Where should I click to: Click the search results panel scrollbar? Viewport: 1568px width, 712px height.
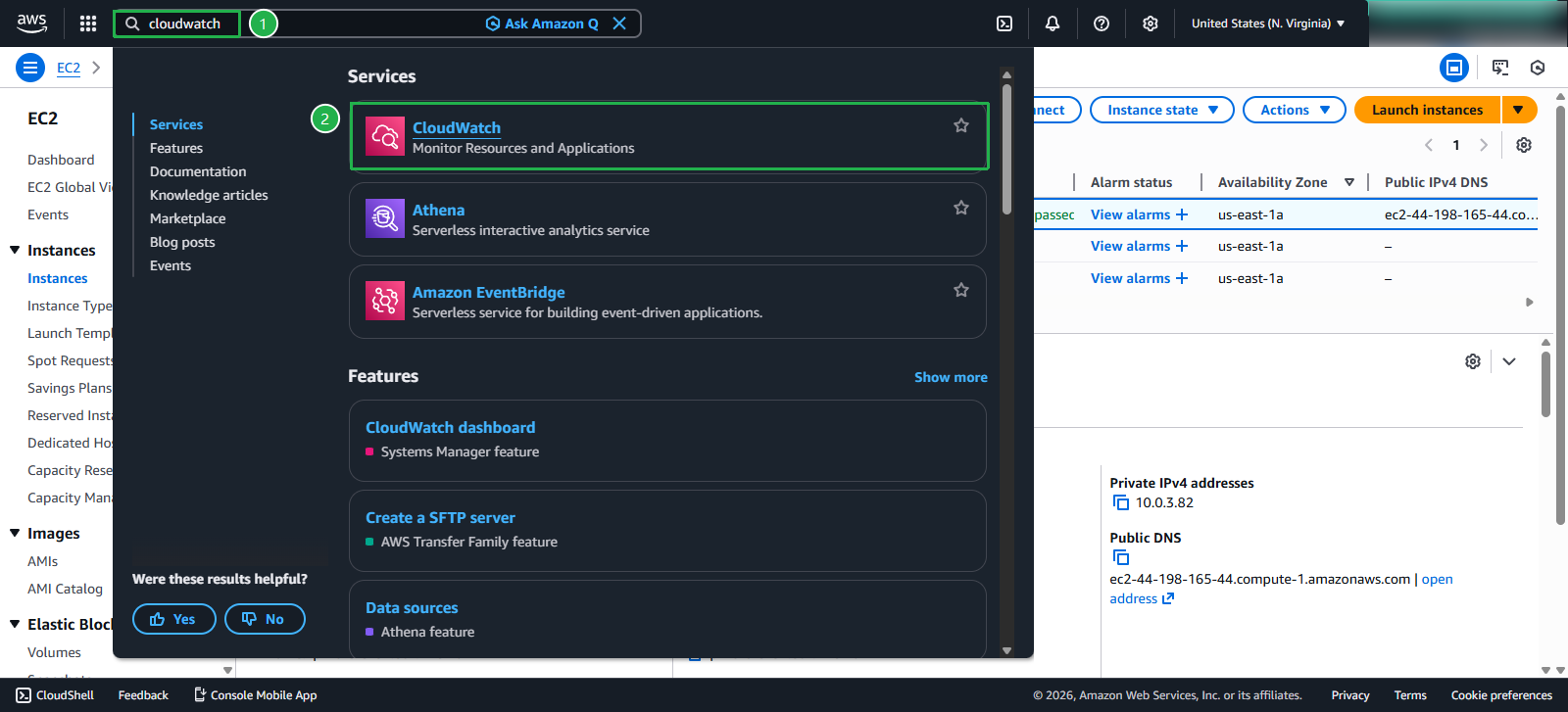tap(1006, 149)
